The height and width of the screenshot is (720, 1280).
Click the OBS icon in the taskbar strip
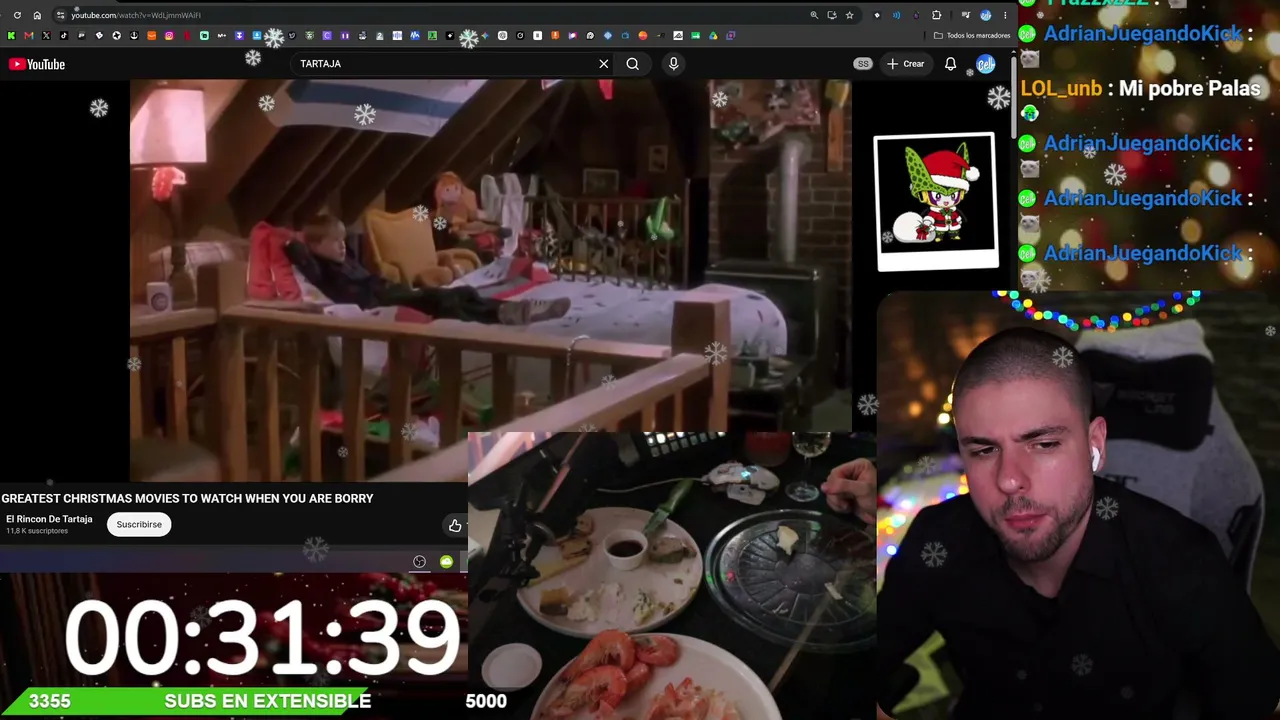click(420, 562)
